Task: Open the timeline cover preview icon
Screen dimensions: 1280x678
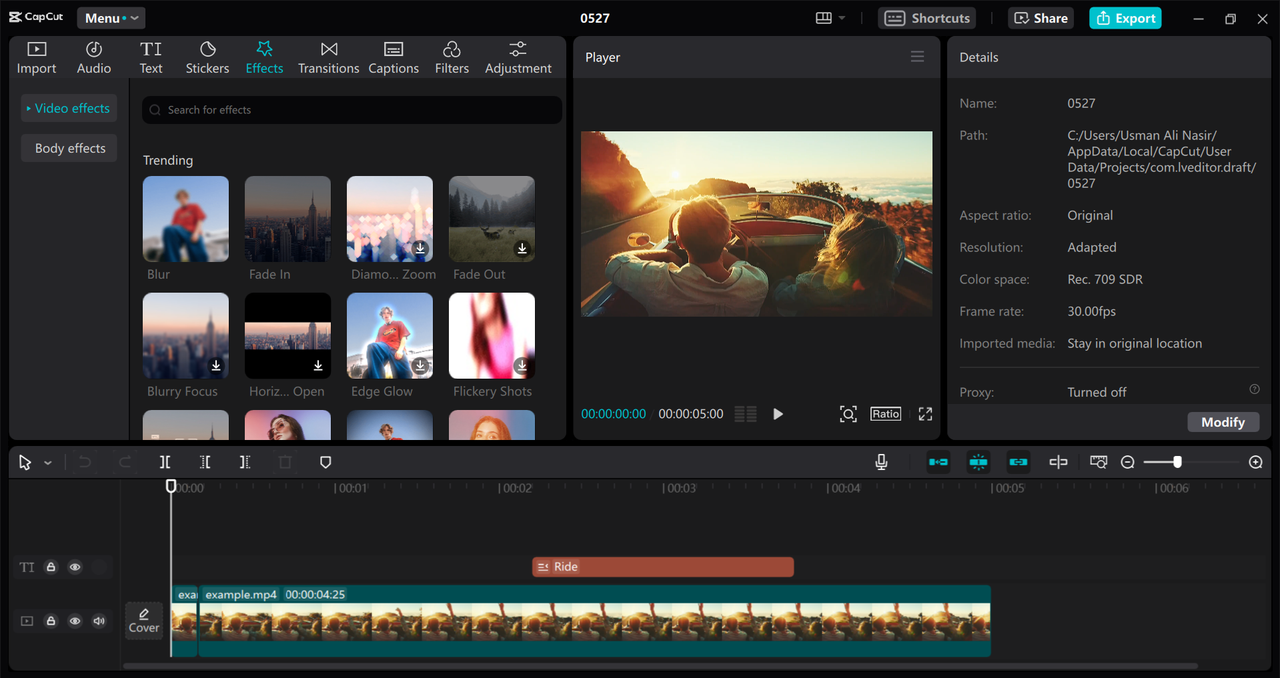Action: [x=1098, y=462]
